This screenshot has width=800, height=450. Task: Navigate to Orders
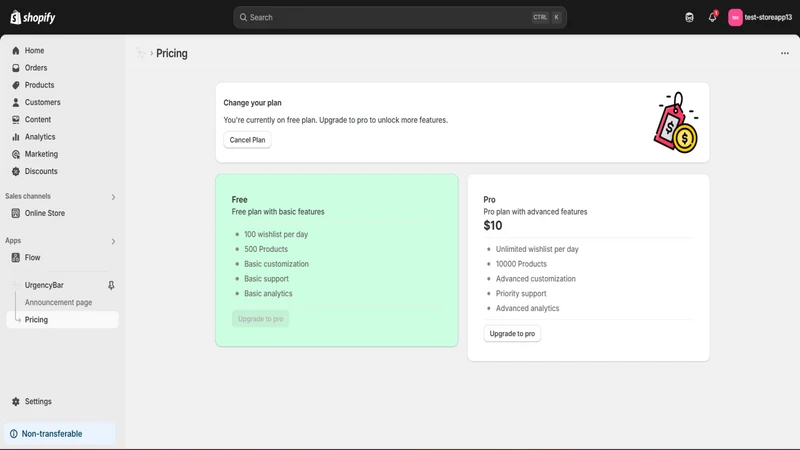click(x=36, y=68)
